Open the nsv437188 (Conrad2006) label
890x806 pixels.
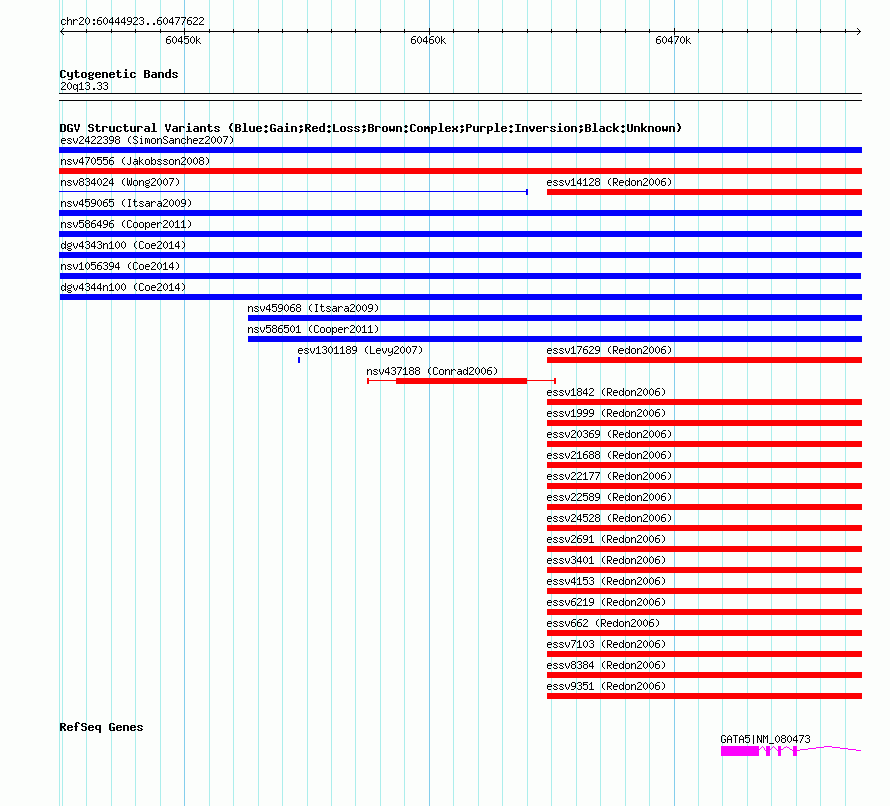coord(432,371)
